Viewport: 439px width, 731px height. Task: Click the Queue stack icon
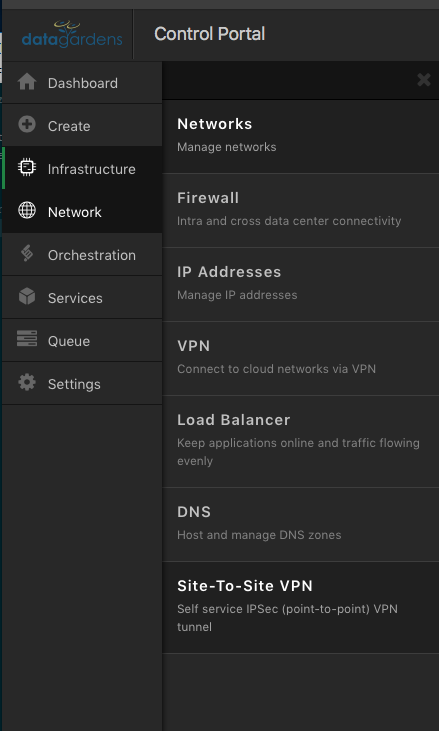[x=27, y=338]
